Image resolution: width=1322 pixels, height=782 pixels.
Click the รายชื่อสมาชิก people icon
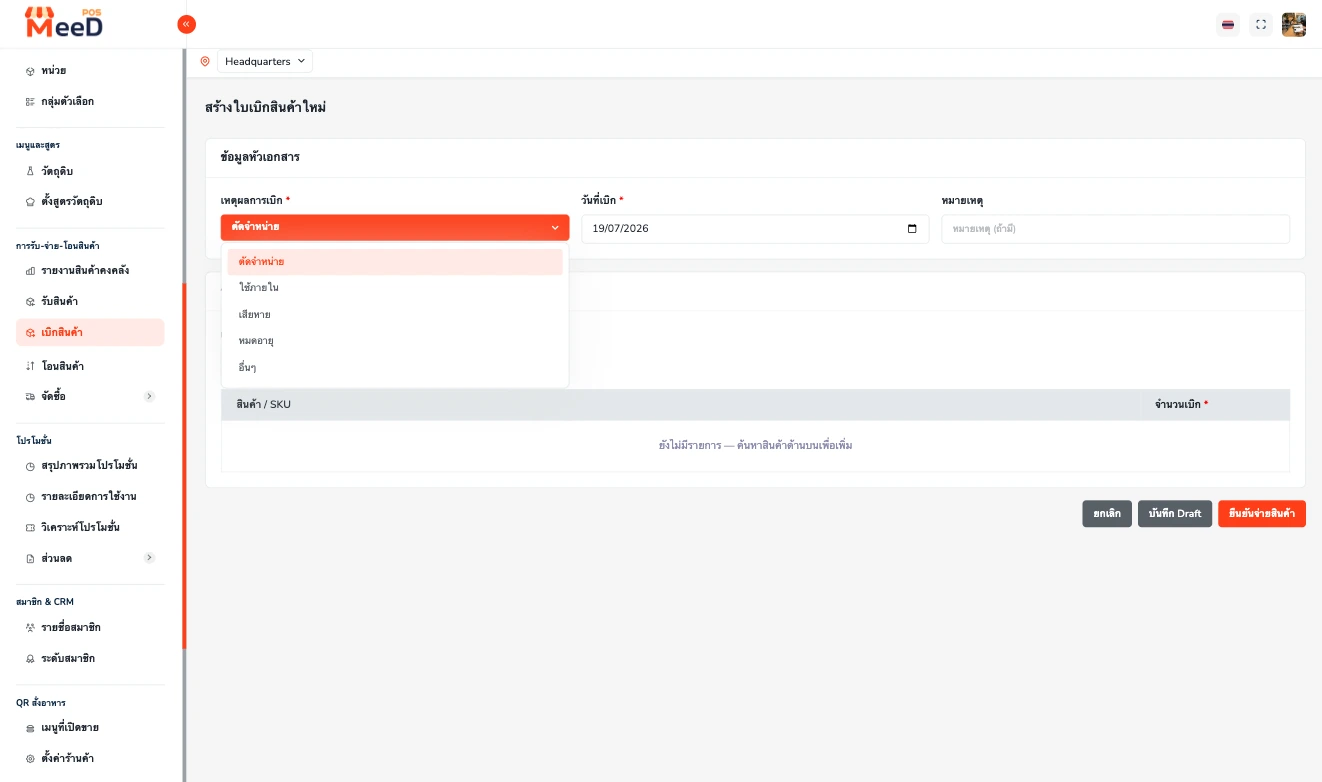[x=30, y=628]
